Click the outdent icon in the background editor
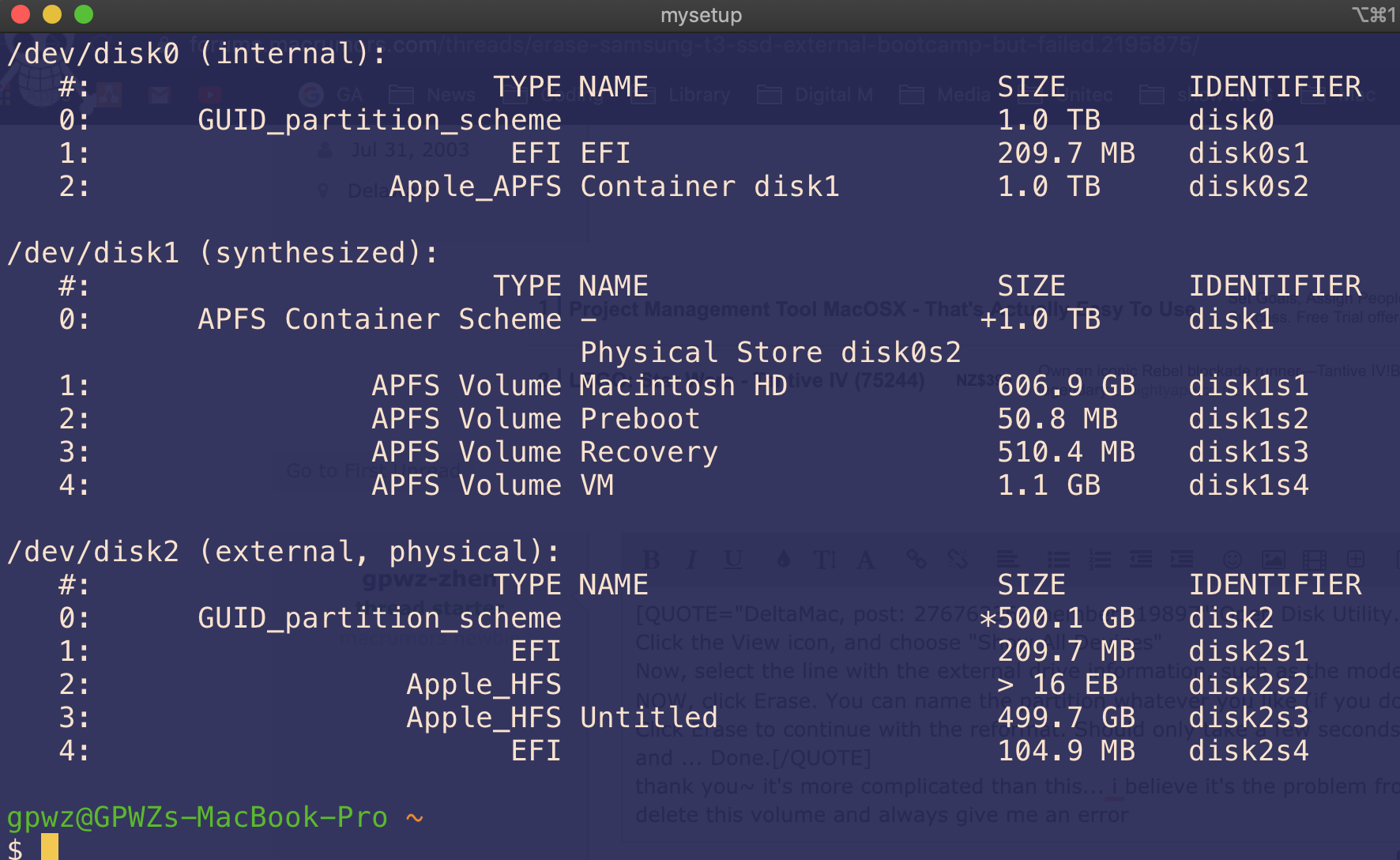1400x860 pixels. point(1141,560)
